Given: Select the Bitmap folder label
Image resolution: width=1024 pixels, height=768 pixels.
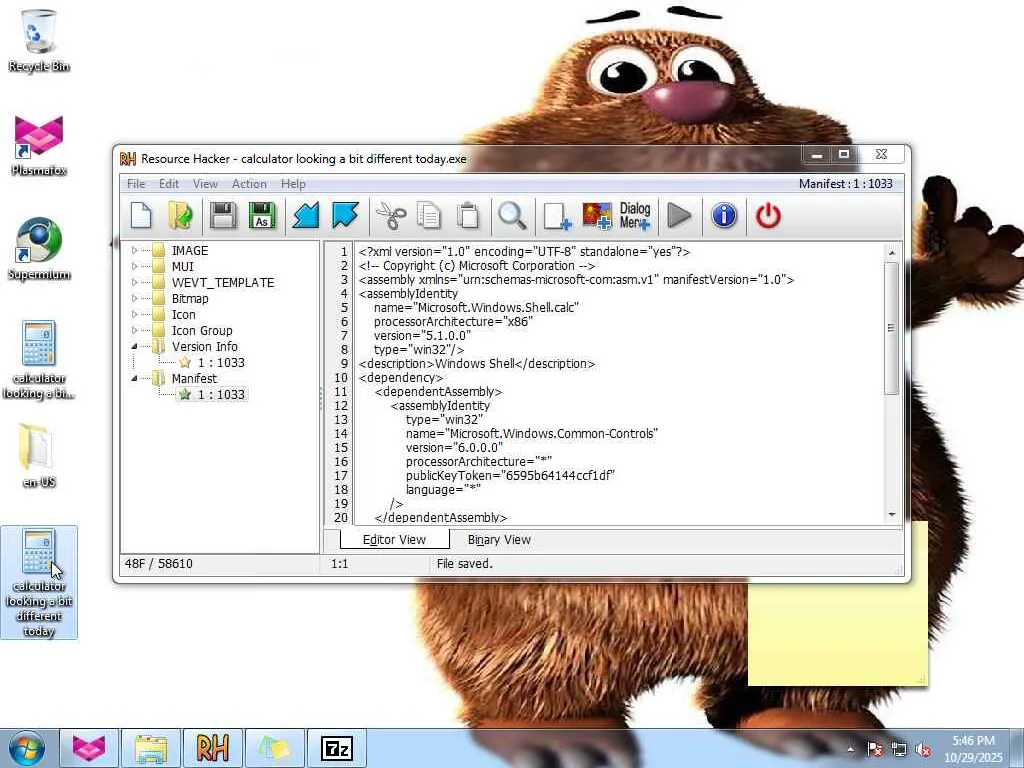Looking at the screenshot, I should tap(190, 298).
